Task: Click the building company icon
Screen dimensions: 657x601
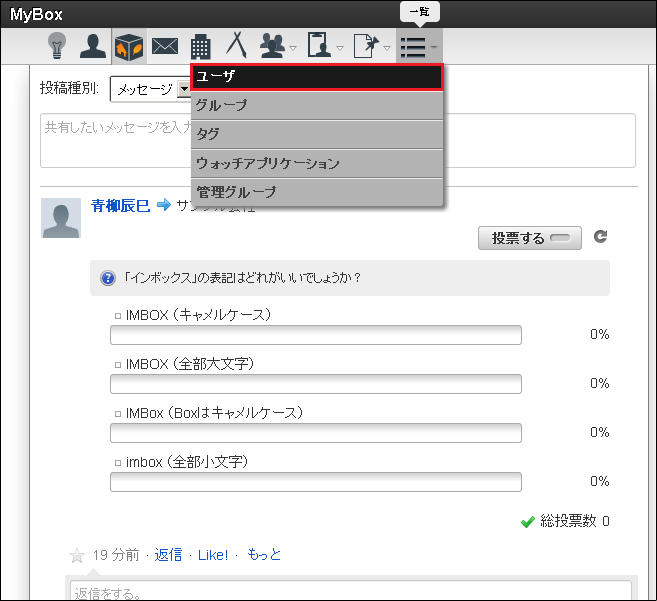Action: point(200,46)
